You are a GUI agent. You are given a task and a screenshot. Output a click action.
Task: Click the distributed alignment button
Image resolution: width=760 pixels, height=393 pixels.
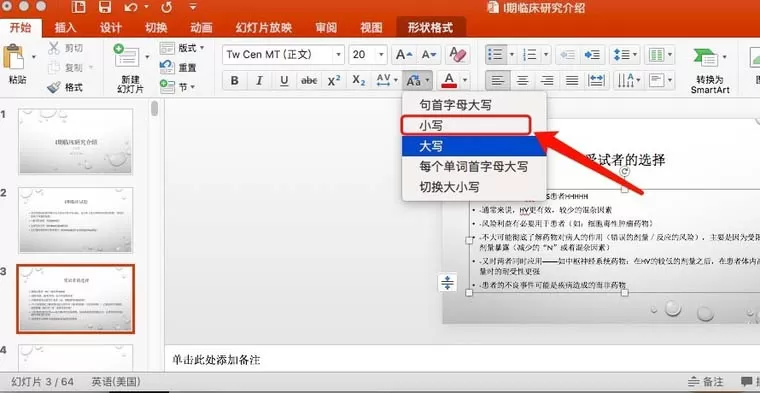597,80
